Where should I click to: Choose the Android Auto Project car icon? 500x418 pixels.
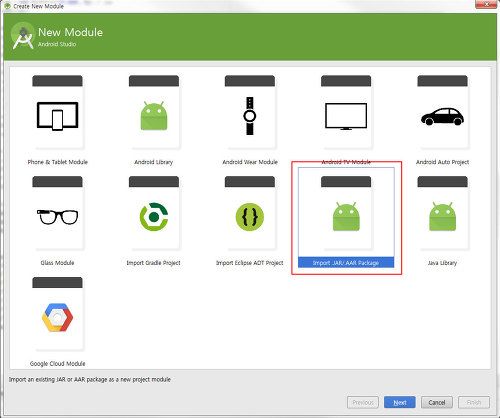(442, 116)
